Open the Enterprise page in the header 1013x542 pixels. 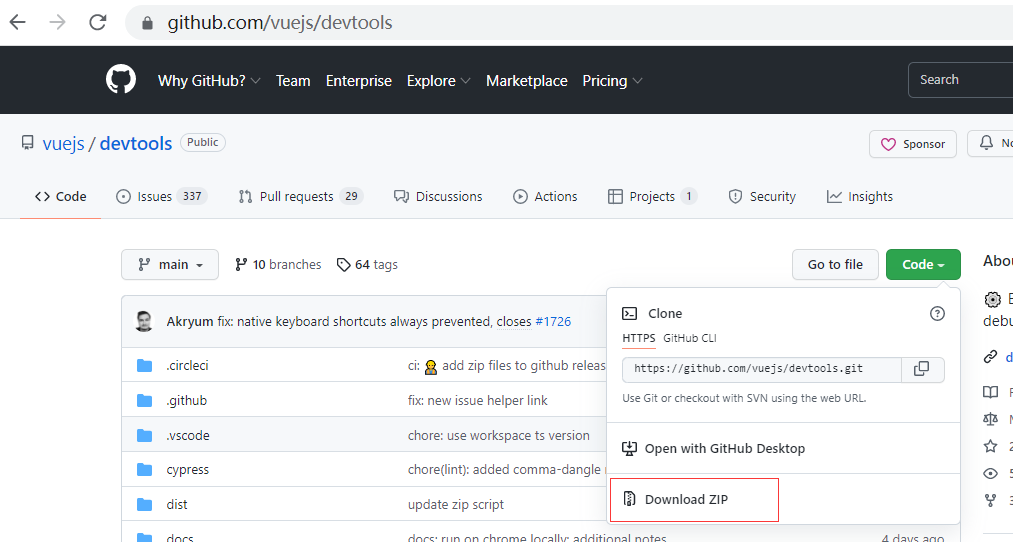tap(359, 81)
